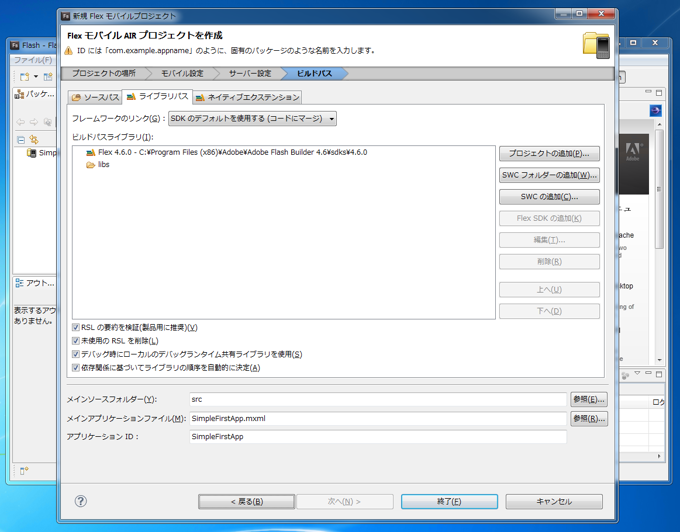This screenshot has height=532, width=680.
Task: Click the new project icon in background toolbar
Action: [24, 77]
